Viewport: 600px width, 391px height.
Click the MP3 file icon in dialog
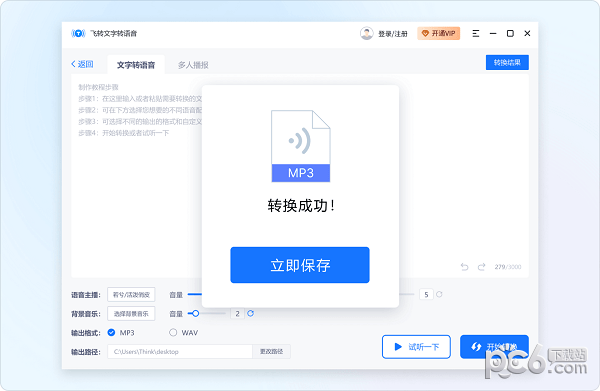pyautogui.click(x=301, y=146)
